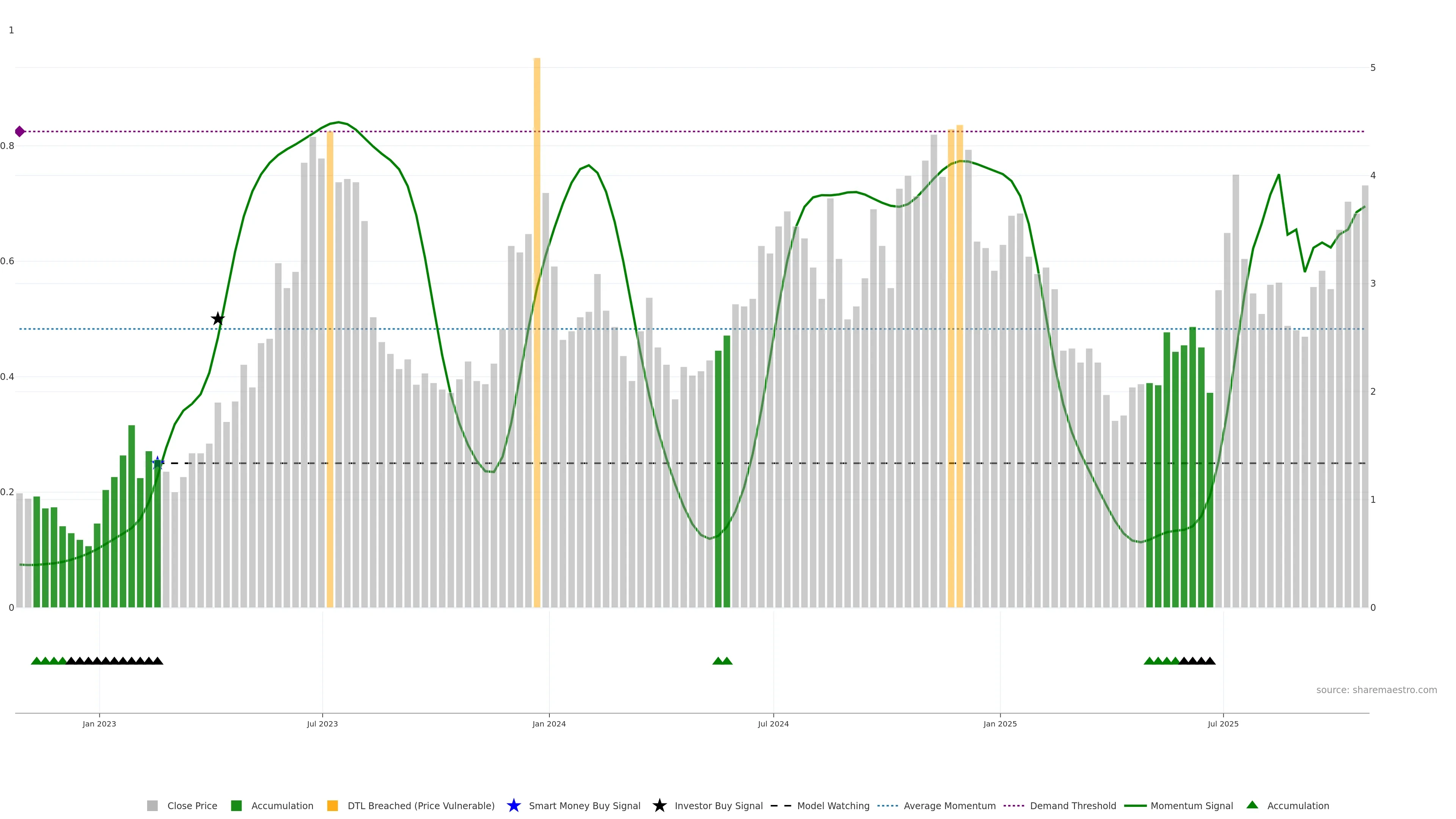Screen dimensions: 1456x819
Task: Click the purple diamond on the Demand Threshold line
Action: point(20,132)
